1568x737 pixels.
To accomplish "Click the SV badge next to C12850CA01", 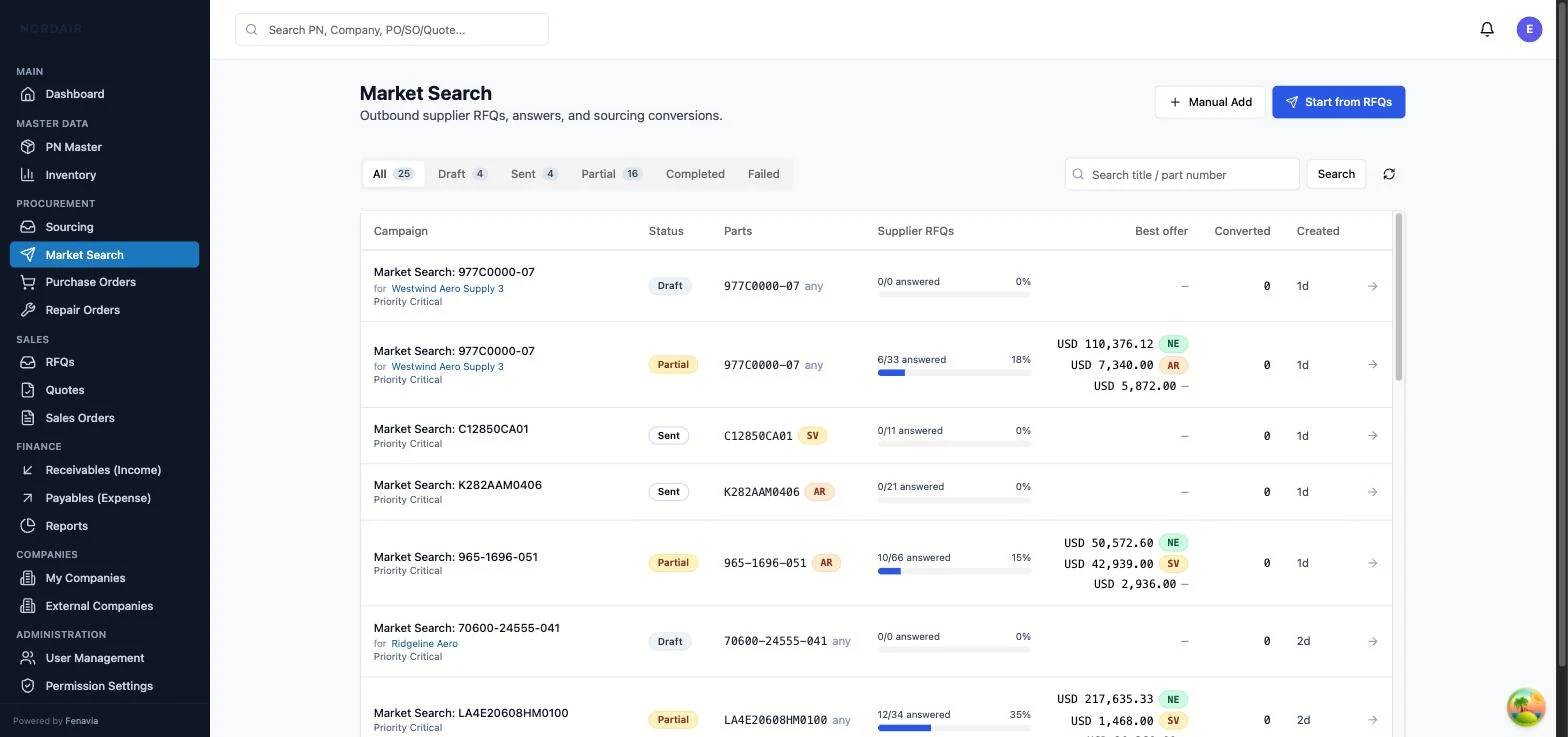I will point(812,436).
